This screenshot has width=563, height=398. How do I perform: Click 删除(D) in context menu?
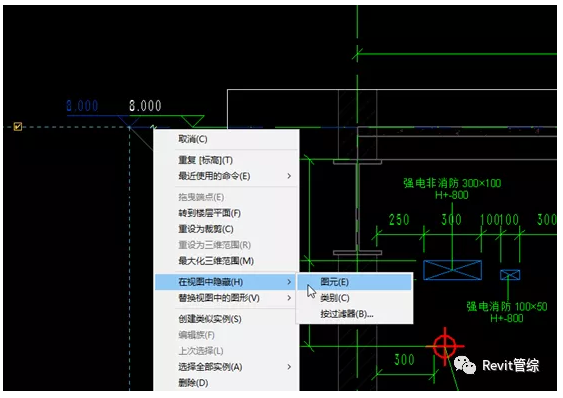[226, 383]
